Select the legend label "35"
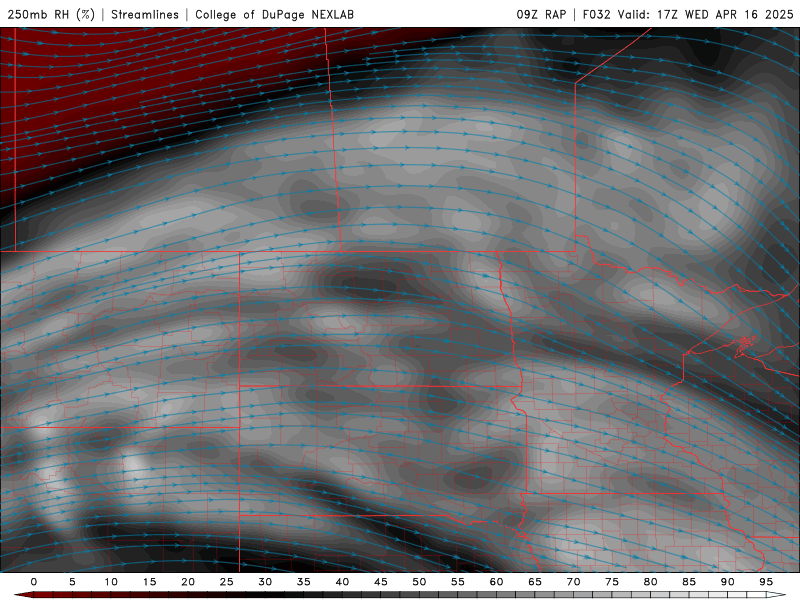 click(304, 582)
